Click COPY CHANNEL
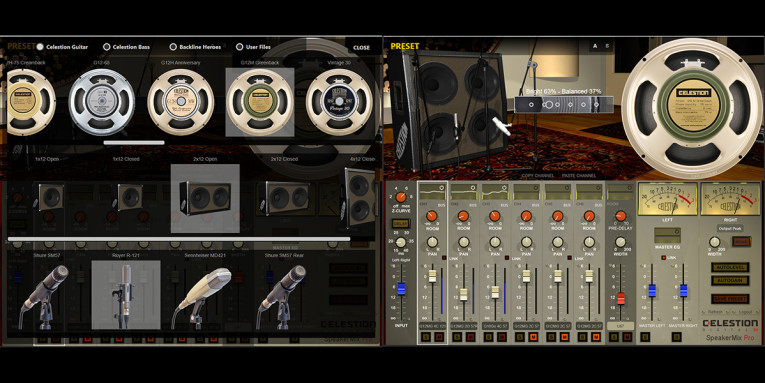 coord(538,176)
